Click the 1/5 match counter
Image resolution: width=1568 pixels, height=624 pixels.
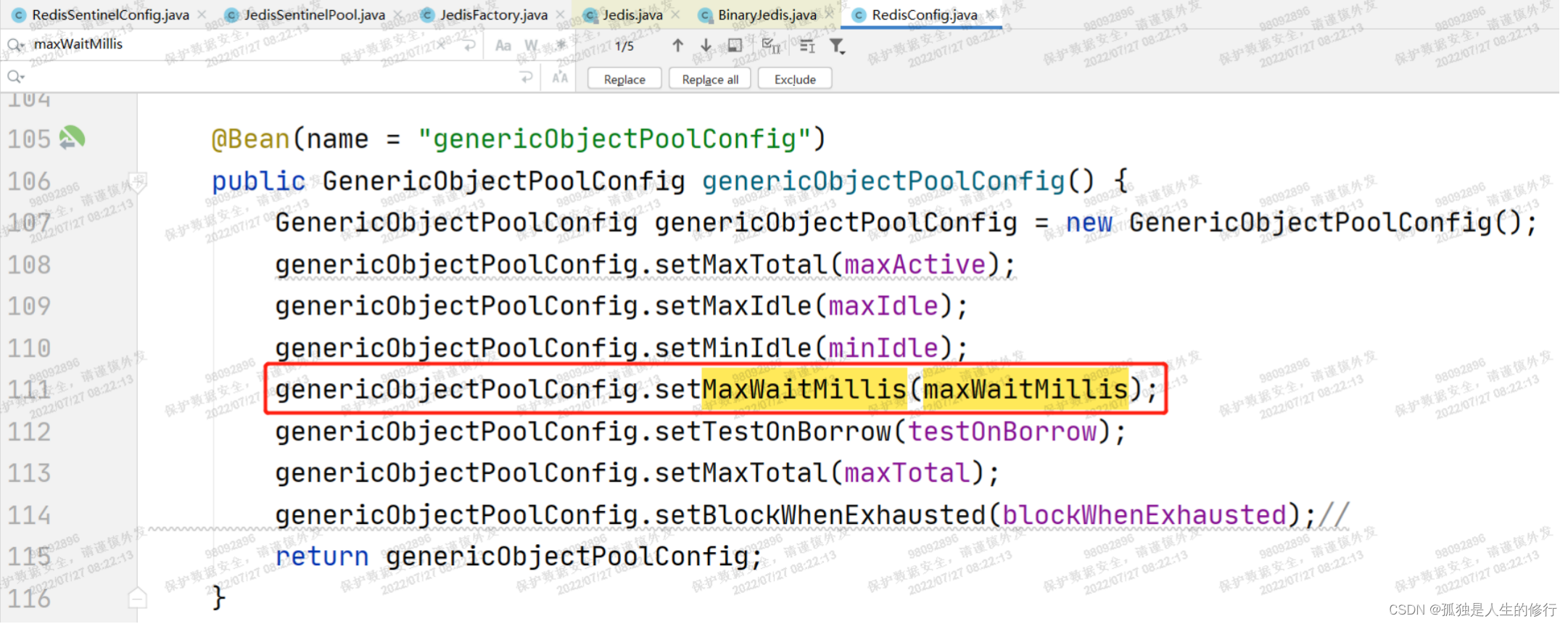[624, 46]
